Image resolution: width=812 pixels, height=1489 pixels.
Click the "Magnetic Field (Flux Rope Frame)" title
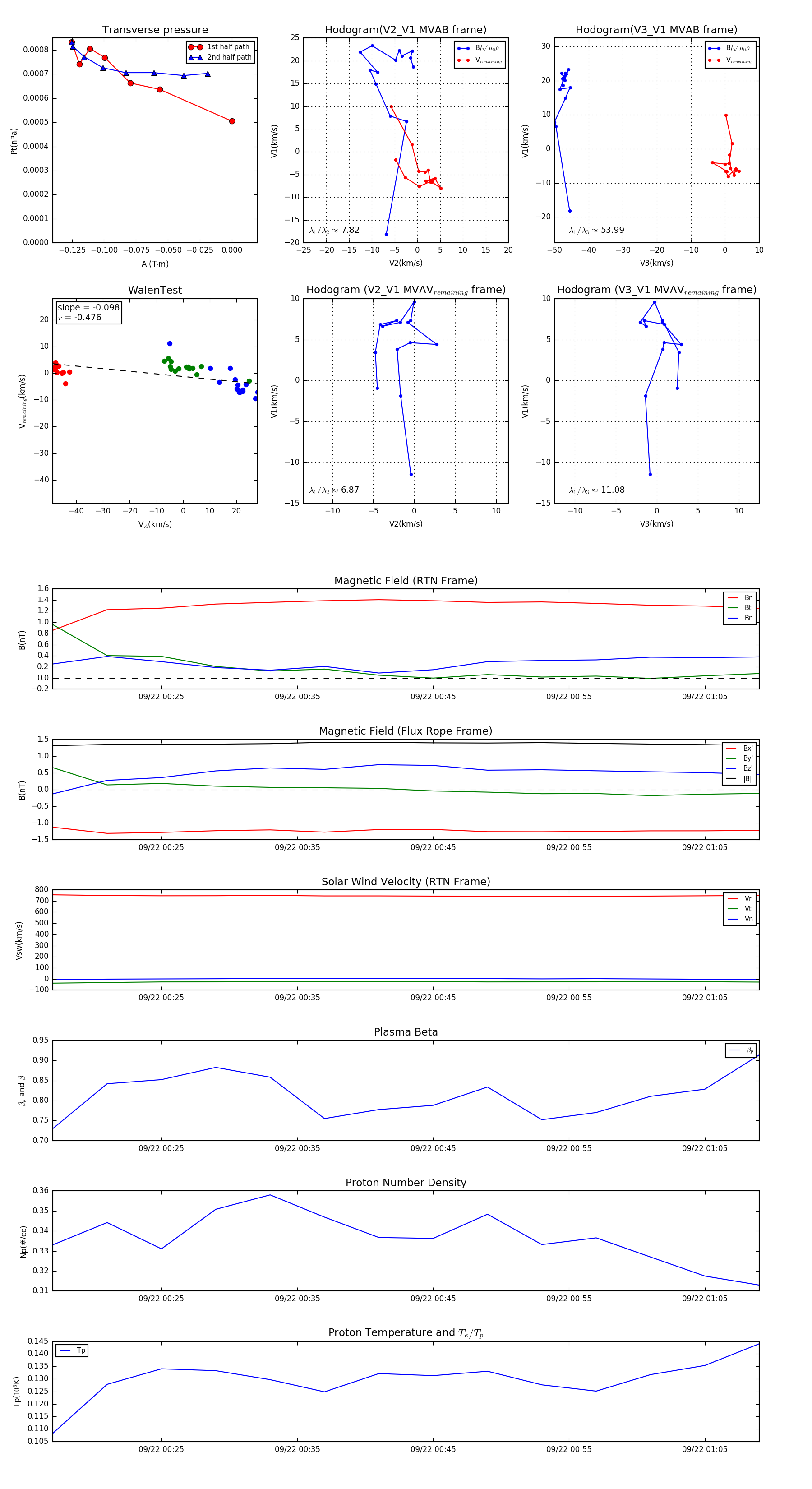[x=406, y=731]
